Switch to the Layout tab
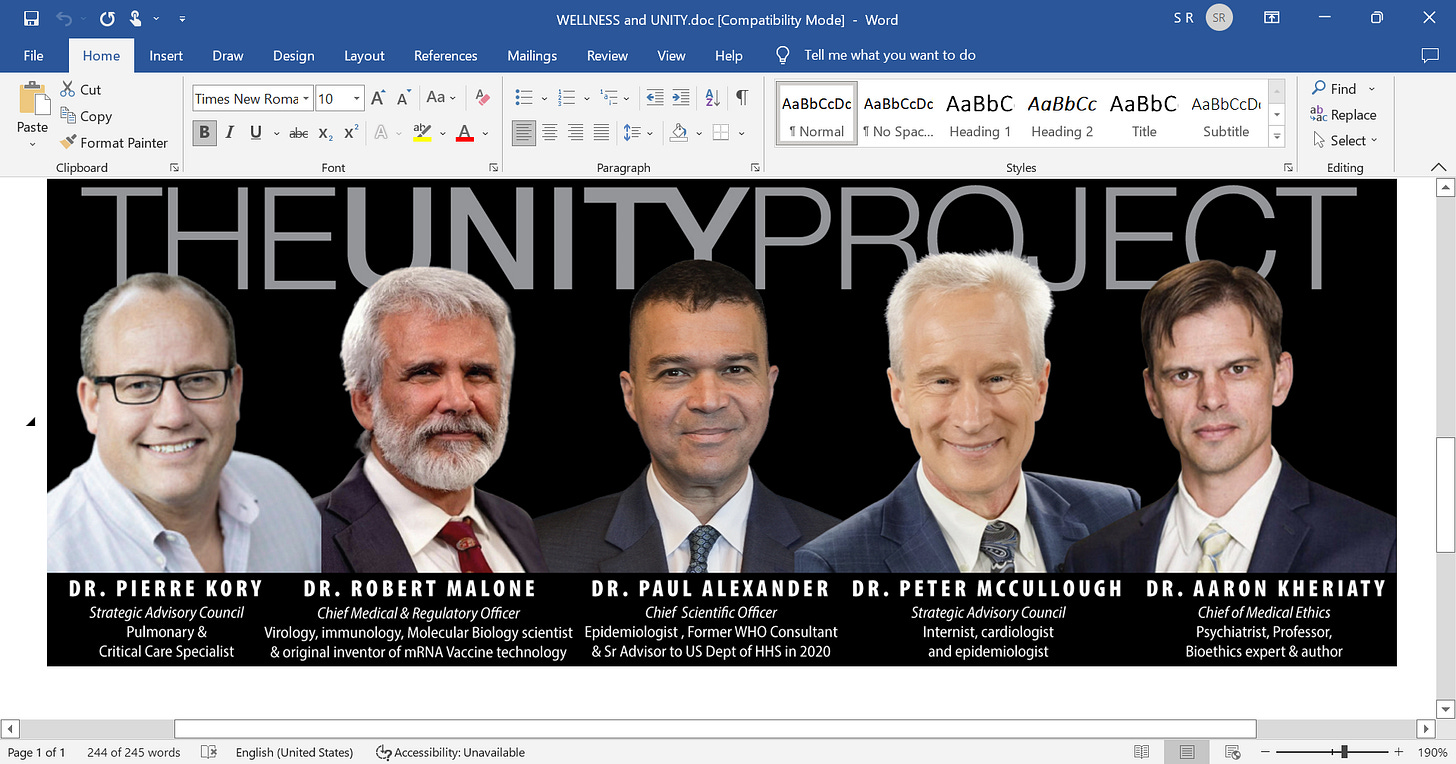Viewport: 1456px width, 764px height. coord(364,55)
